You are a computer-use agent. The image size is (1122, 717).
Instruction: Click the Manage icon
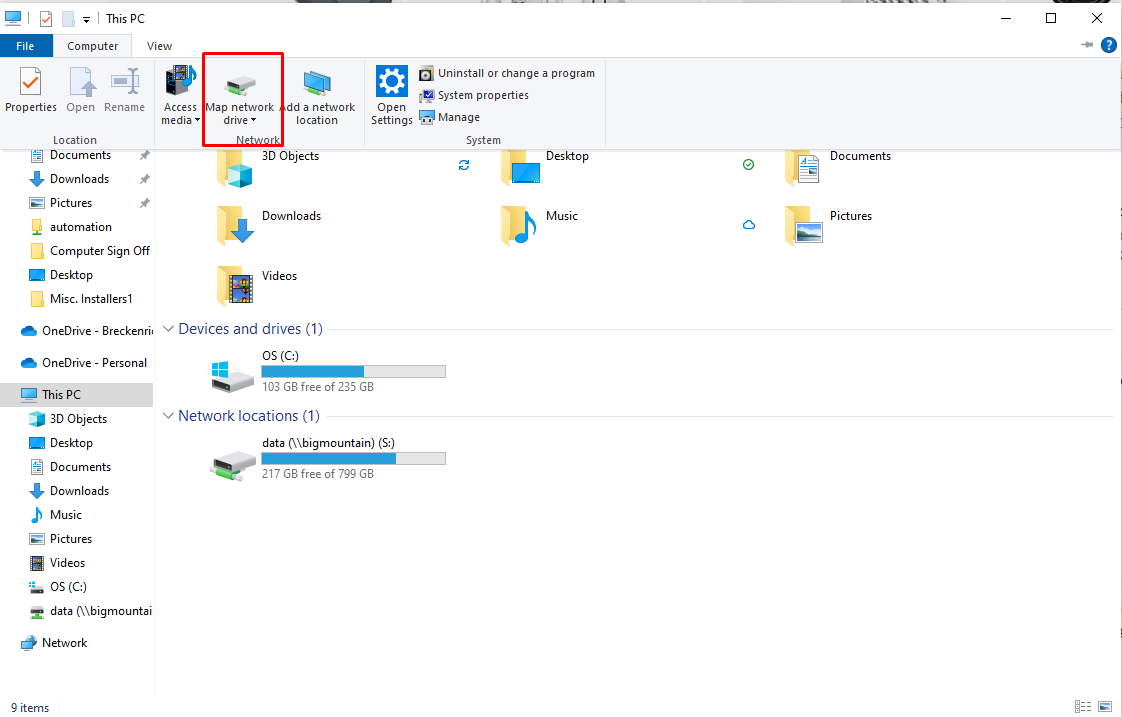click(428, 116)
